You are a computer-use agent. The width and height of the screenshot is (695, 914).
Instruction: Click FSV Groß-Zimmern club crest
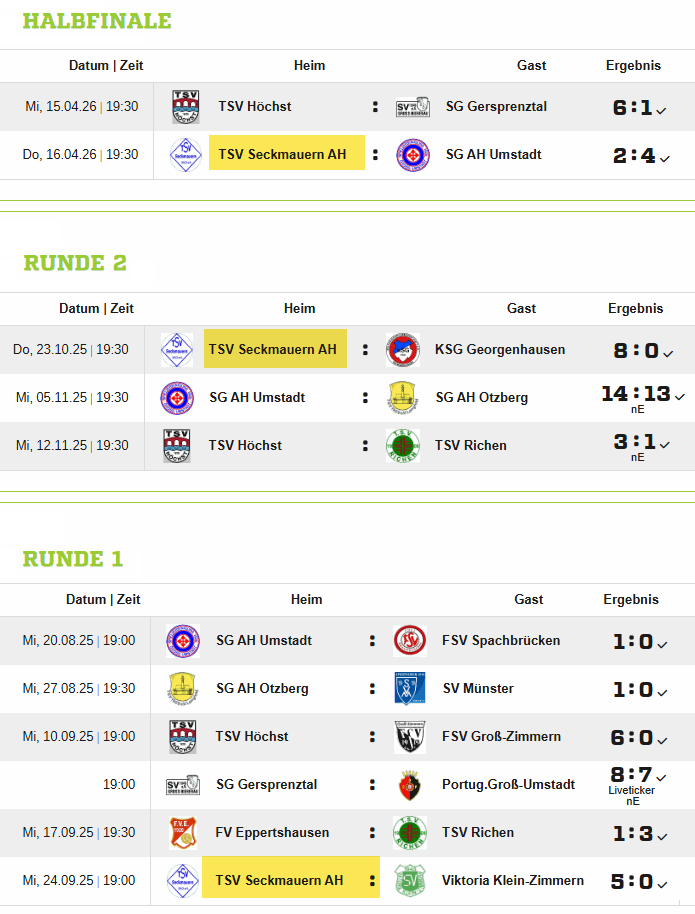(x=410, y=737)
